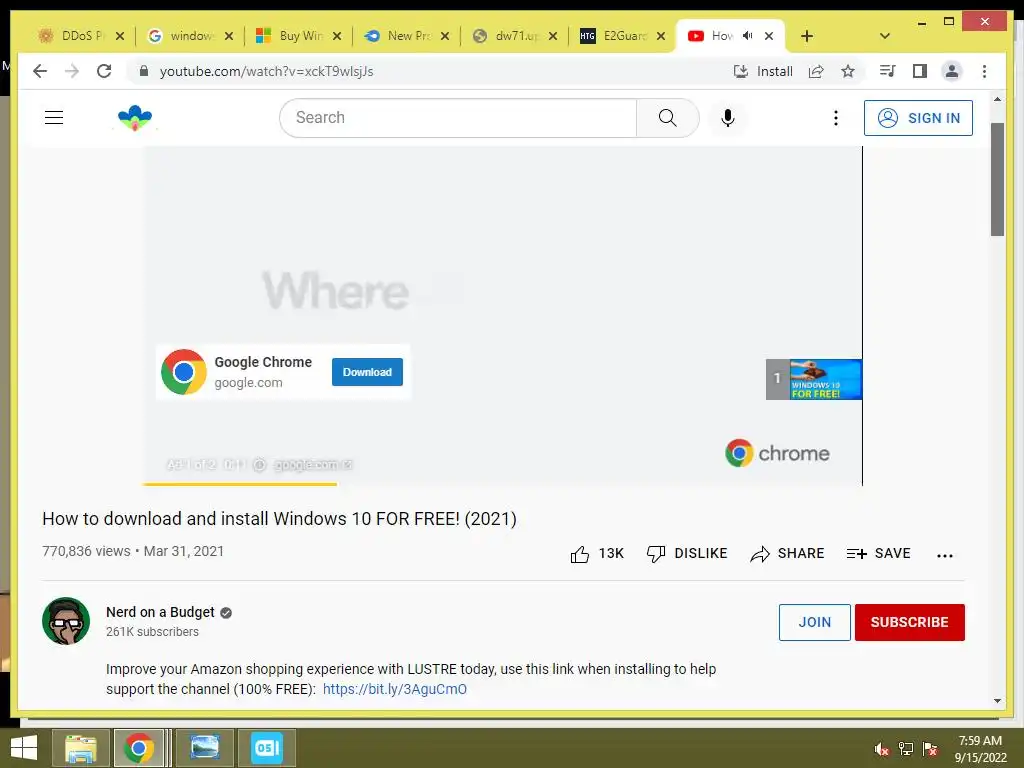Open google.com link in ad overlay
This screenshot has width=1024, height=768.
coord(312,465)
